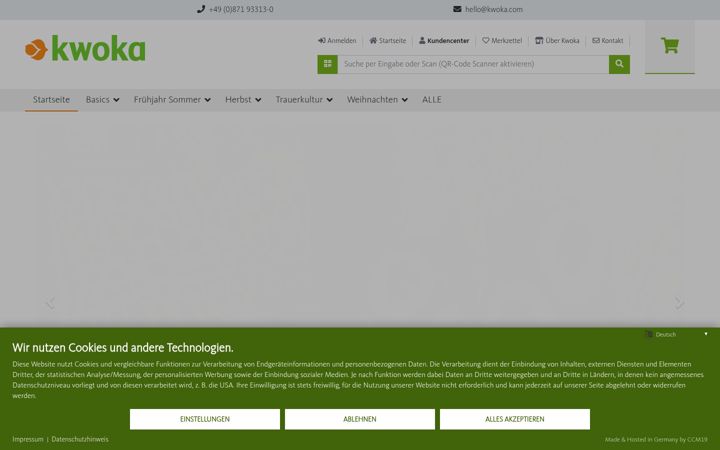The image size is (720, 450).
Task: Expand the Herbst menu
Action: pos(243,100)
